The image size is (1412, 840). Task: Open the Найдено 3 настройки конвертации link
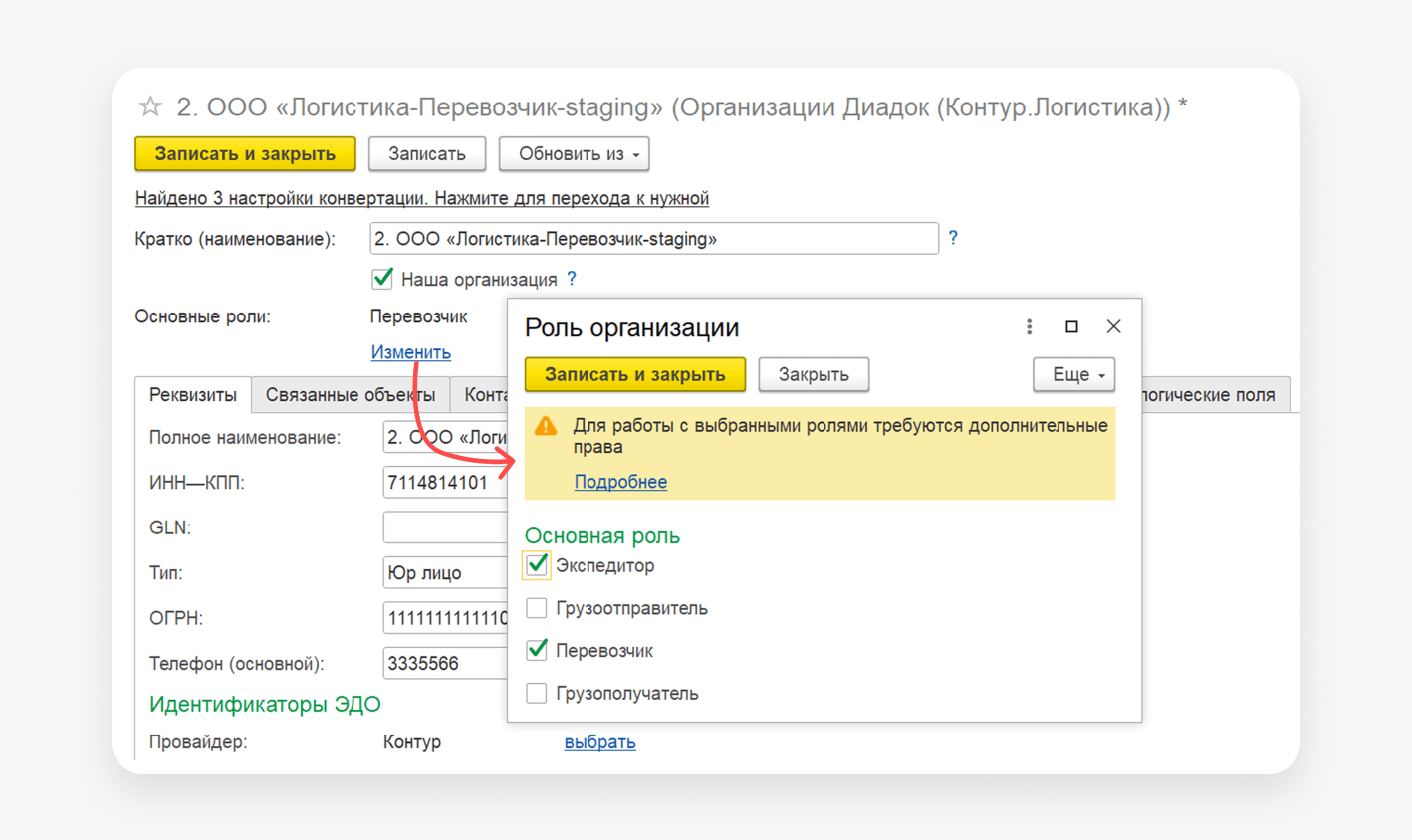click(422, 198)
